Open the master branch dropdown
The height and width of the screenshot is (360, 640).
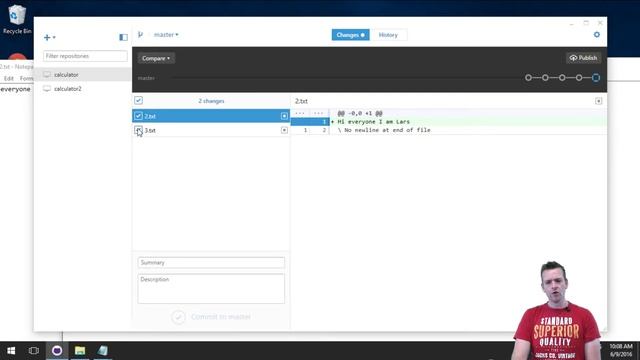click(x=166, y=35)
